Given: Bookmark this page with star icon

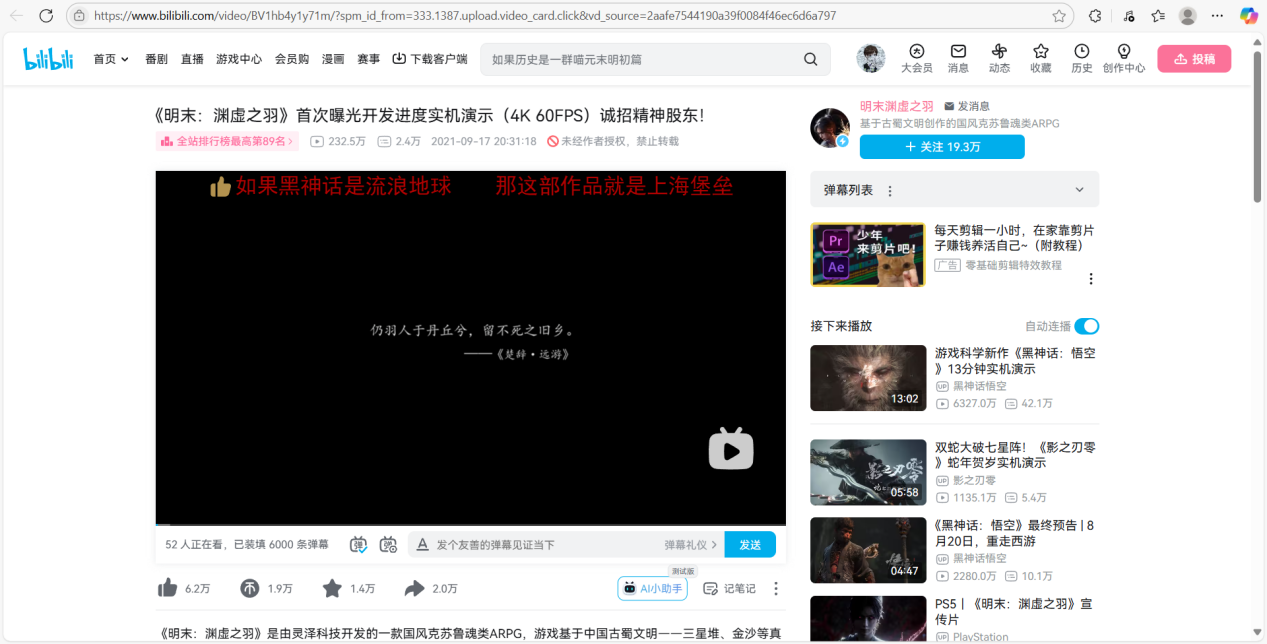Looking at the screenshot, I should (1059, 16).
